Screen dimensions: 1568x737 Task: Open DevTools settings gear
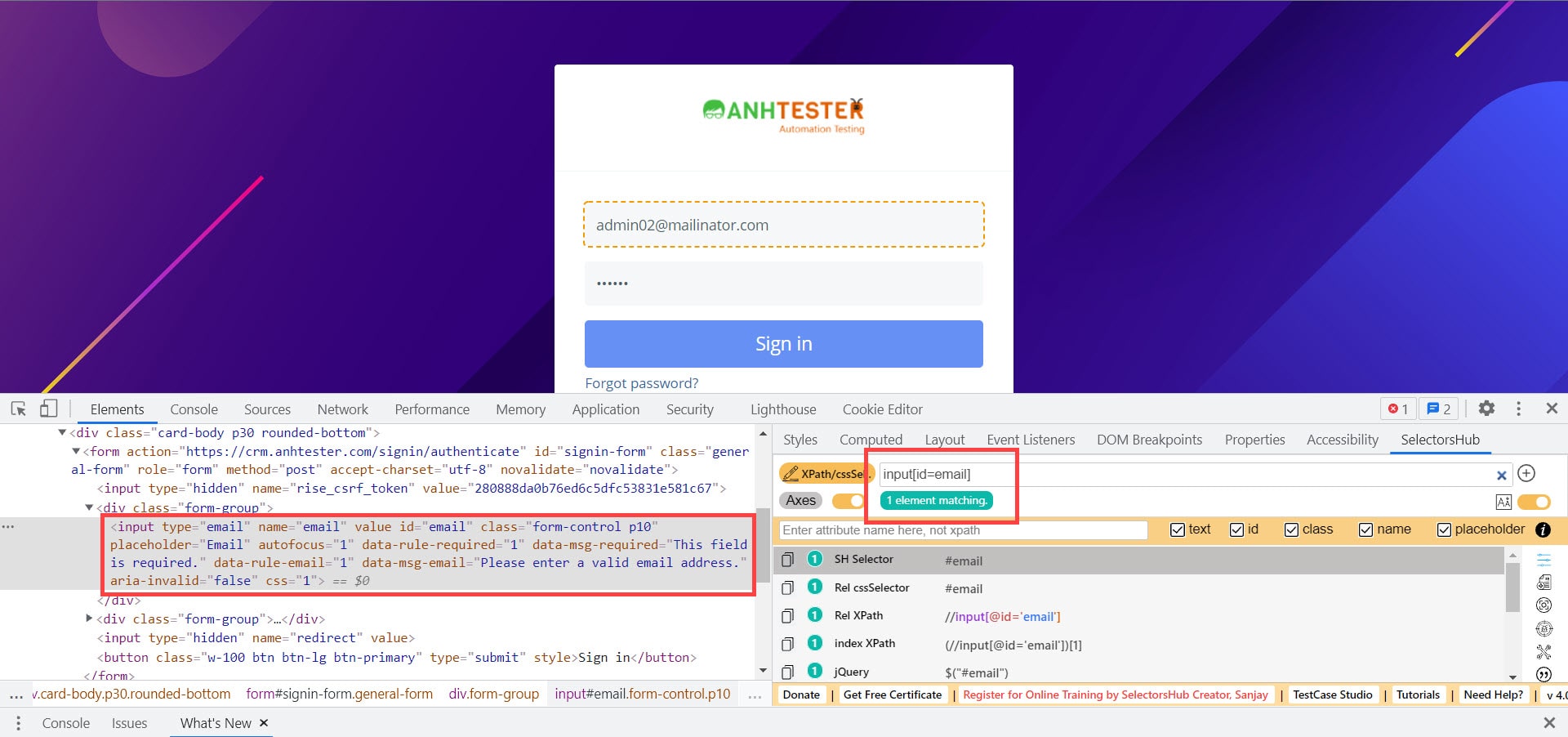tap(1486, 409)
